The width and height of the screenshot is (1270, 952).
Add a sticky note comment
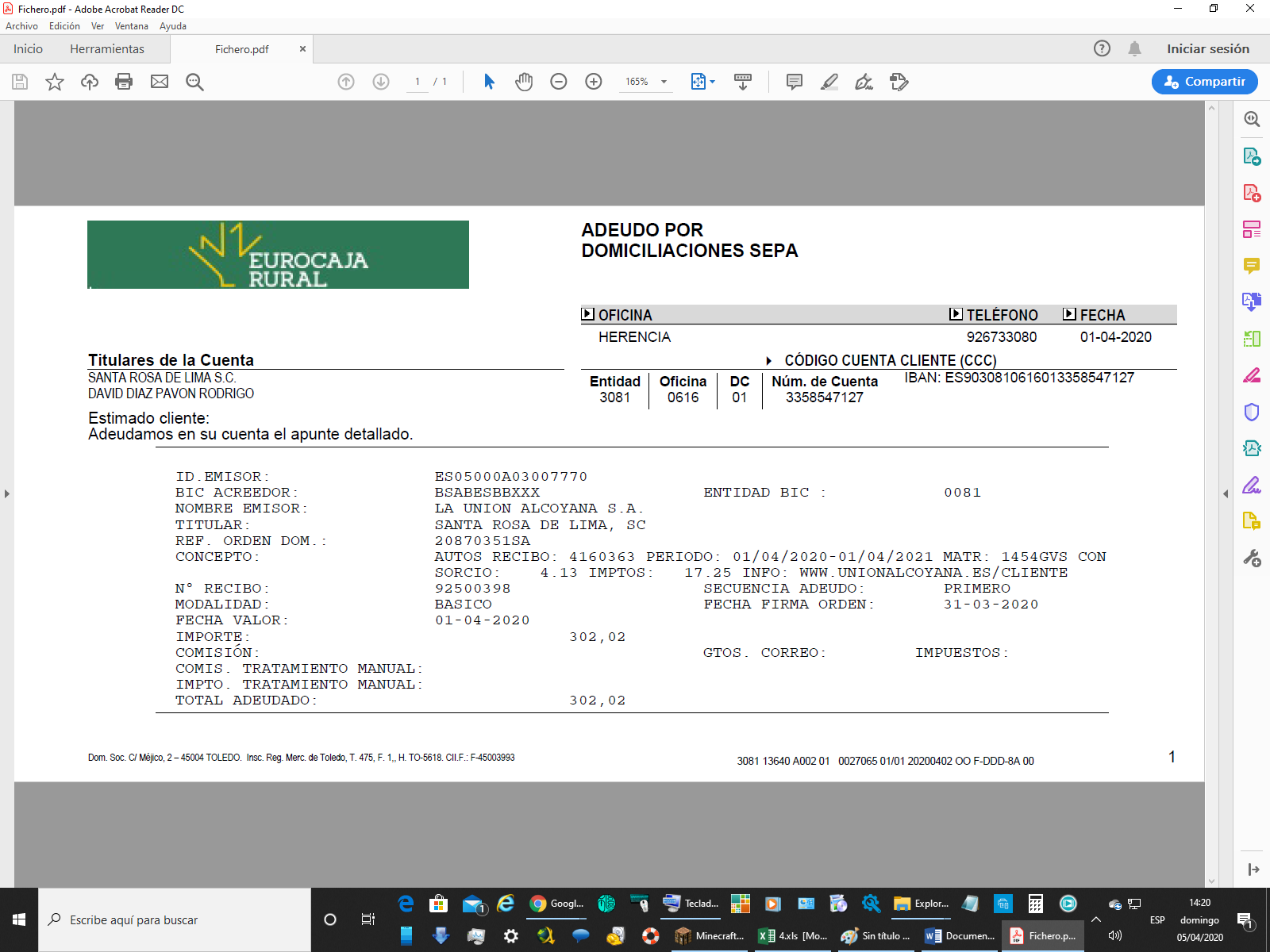[794, 82]
